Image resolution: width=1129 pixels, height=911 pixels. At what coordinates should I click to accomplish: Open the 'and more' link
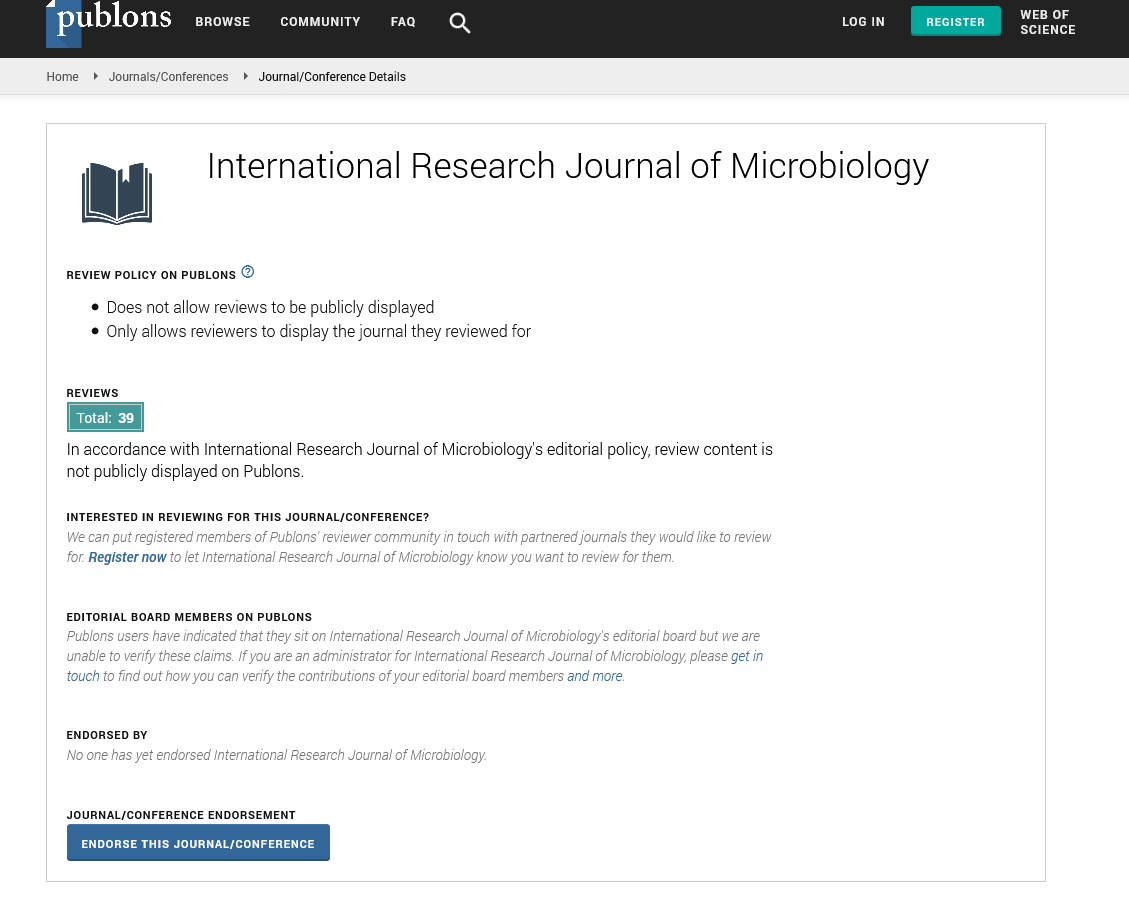click(x=595, y=676)
